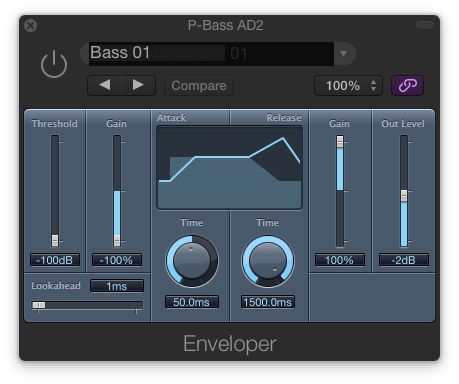Click the Out Level slider handle
The image size is (459, 384).
pyautogui.click(x=404, y=196)
